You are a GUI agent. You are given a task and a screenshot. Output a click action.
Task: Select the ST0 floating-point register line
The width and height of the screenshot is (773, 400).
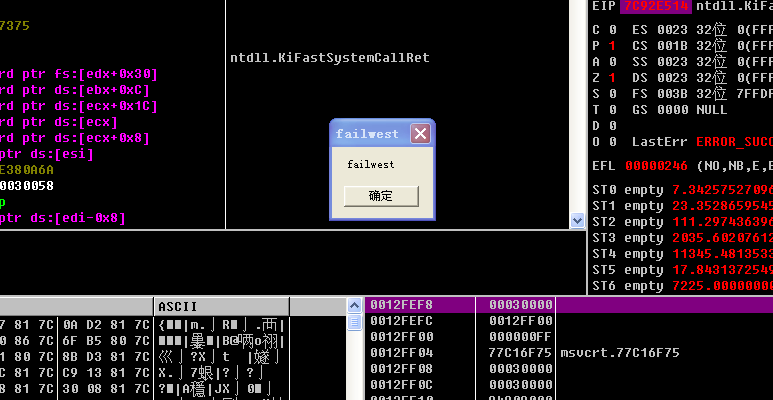click(x=680, y=190)
